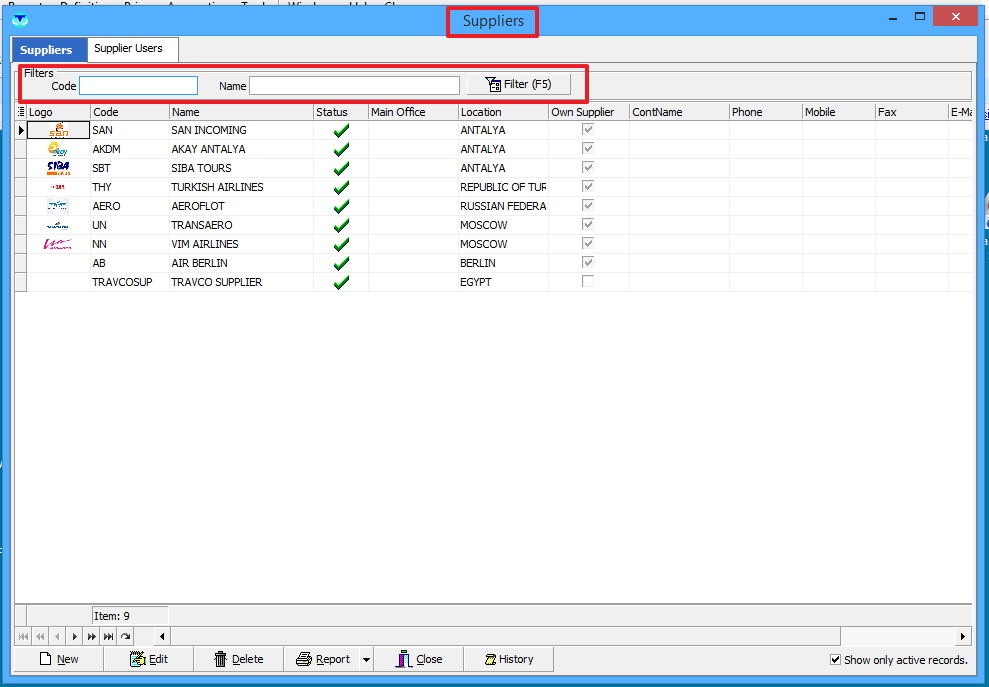This screenshot has height=687, width=989.
Task: Click the next page double-arrow navigator icon
Action: click(x=91, y=636)
